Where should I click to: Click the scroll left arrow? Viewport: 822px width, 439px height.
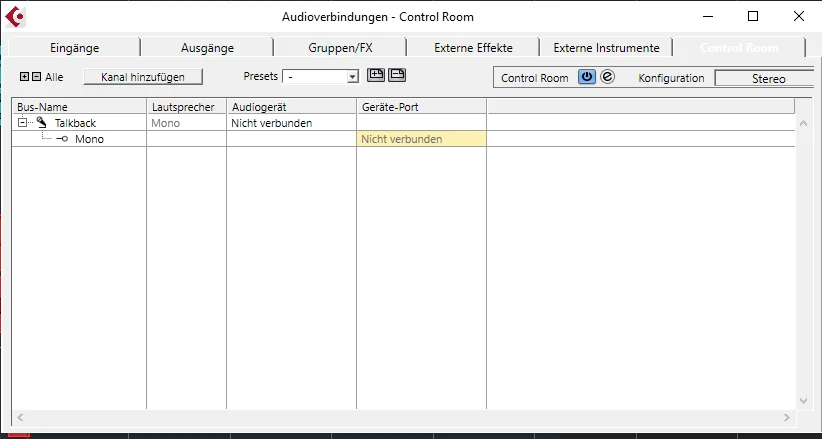point(20,417)
